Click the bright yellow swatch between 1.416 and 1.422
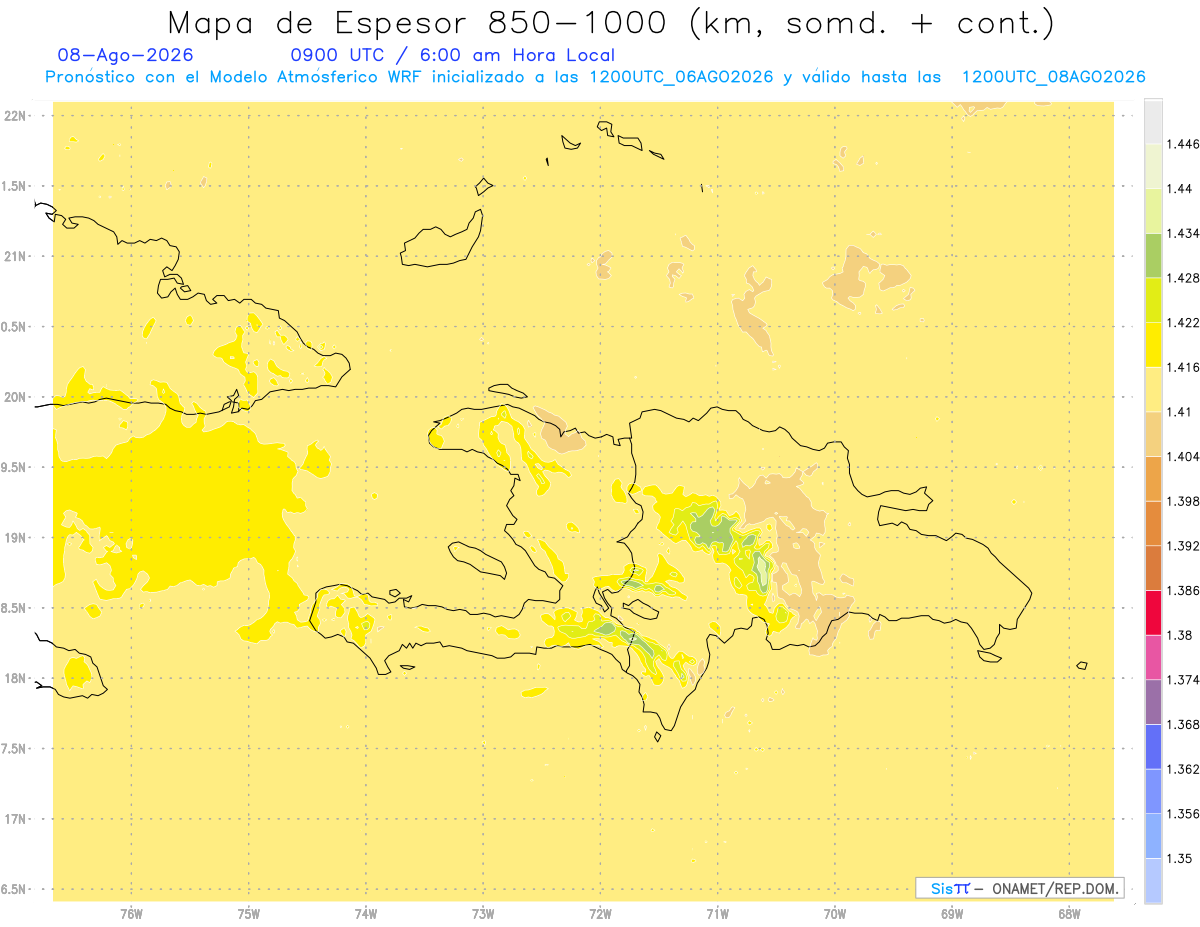The height and width of the screenshot is (927, 1200). pos(1153,344)
